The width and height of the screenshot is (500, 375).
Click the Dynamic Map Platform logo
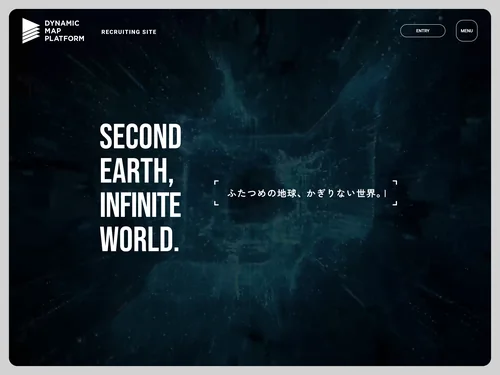tap(53, 31)
